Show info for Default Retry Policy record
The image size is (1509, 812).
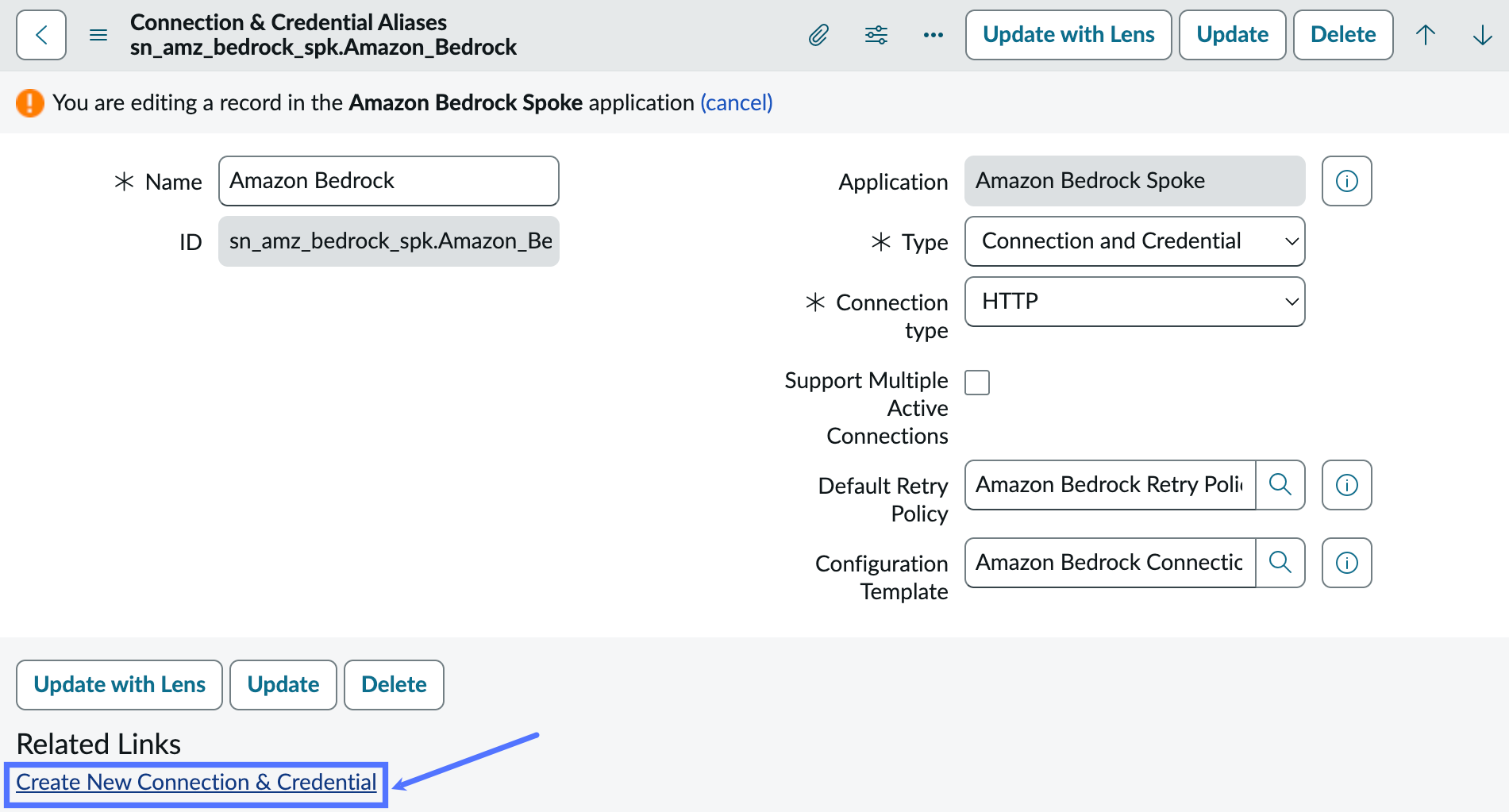coord(1347,485)
